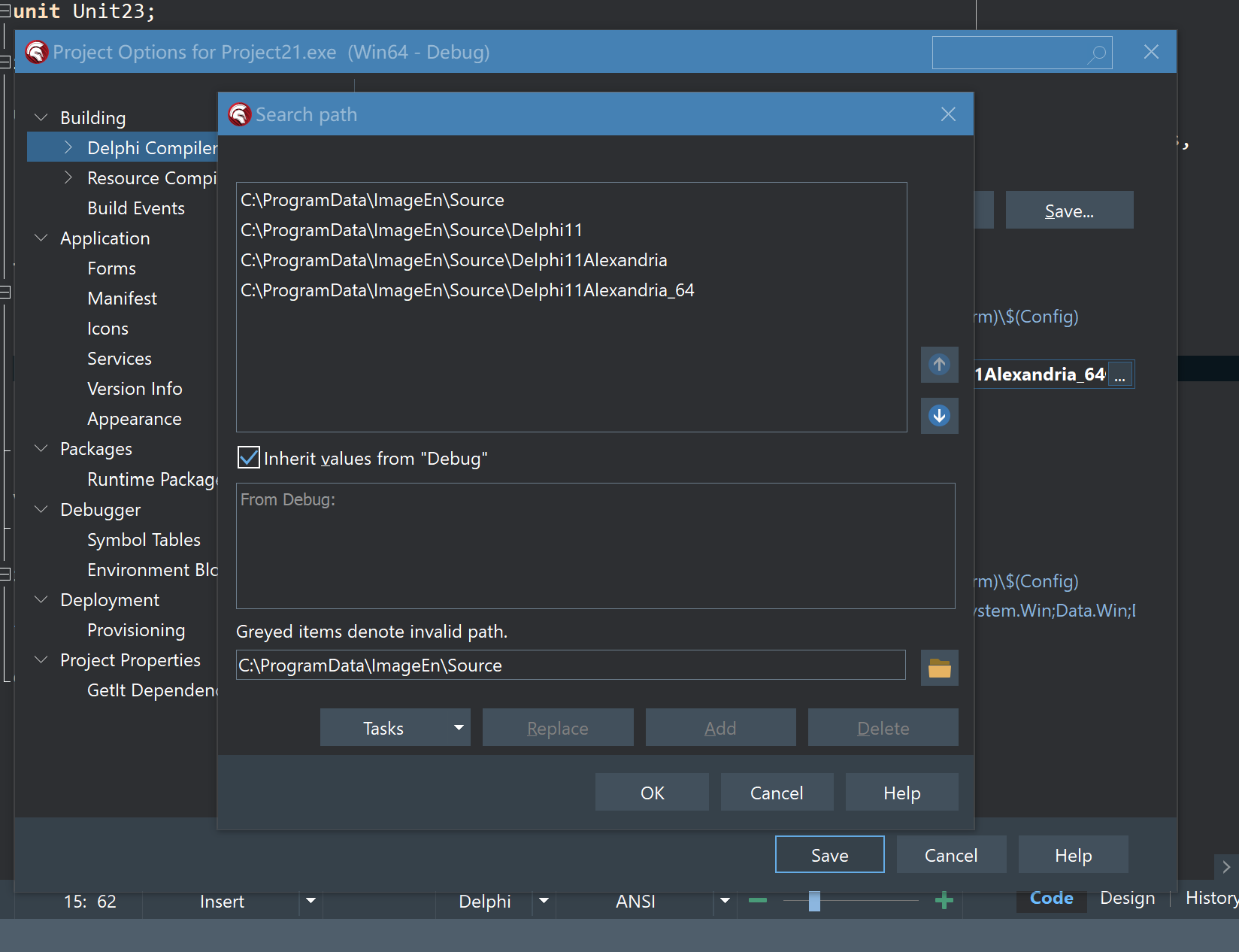1239x952 pixels.
Task: Click the From Debug inherited paths box
Action: [x=595, y=546]
